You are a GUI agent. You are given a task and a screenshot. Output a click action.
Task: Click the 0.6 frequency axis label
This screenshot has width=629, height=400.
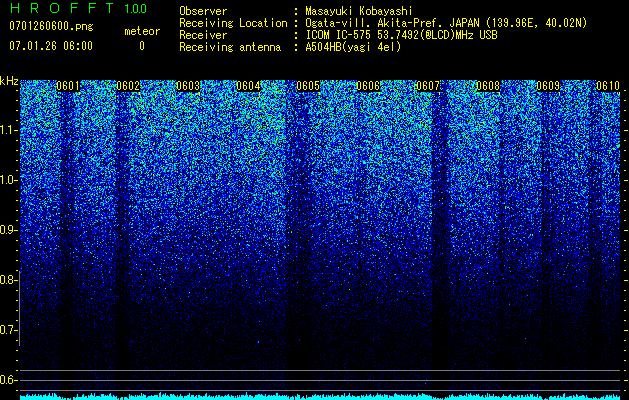tap(8, 380)
